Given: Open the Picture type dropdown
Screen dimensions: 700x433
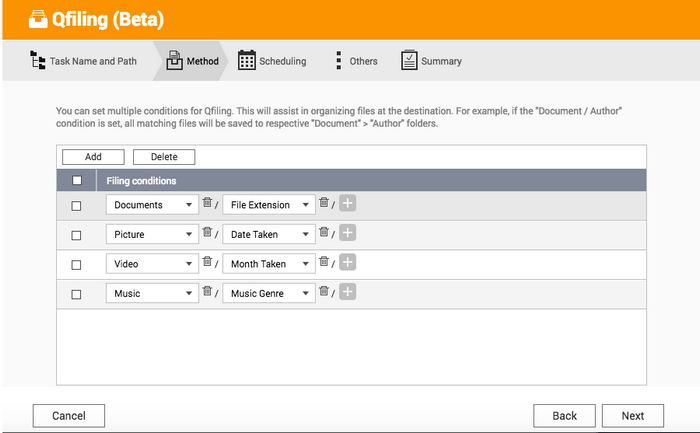Looking at the screenshot, I should (152, 234).
